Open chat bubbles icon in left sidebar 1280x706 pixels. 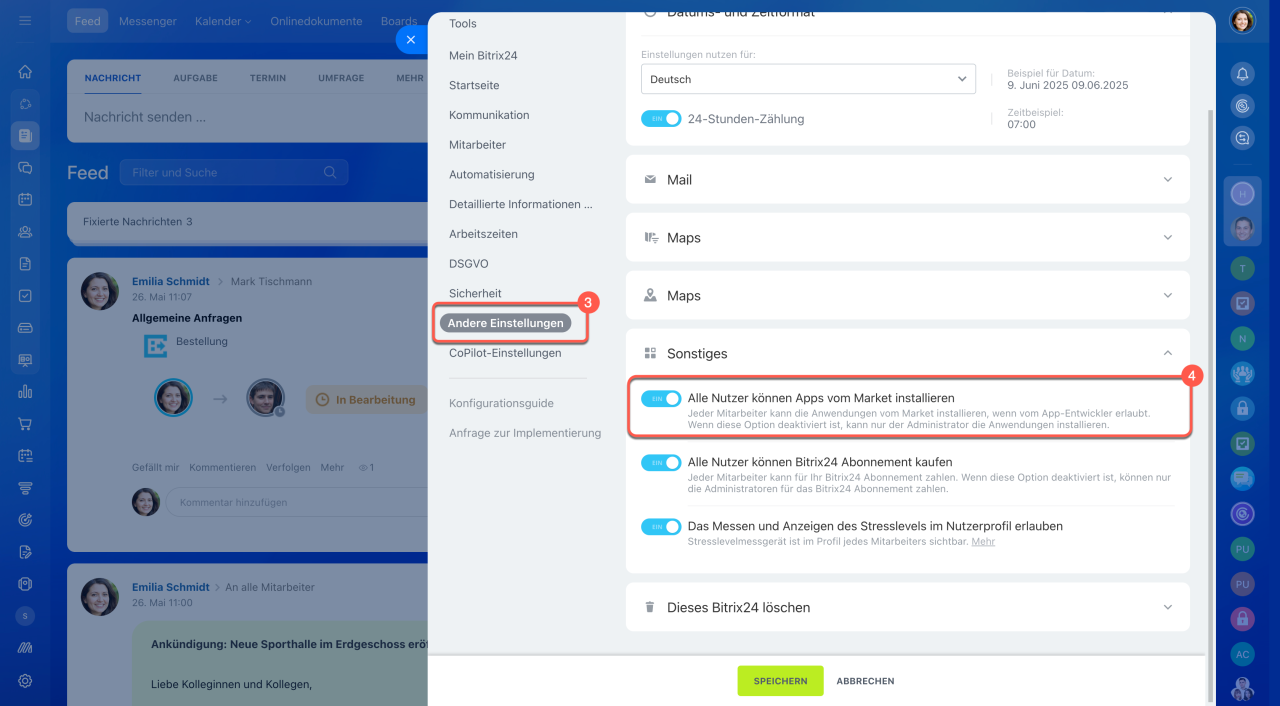(x=25, y=168)
